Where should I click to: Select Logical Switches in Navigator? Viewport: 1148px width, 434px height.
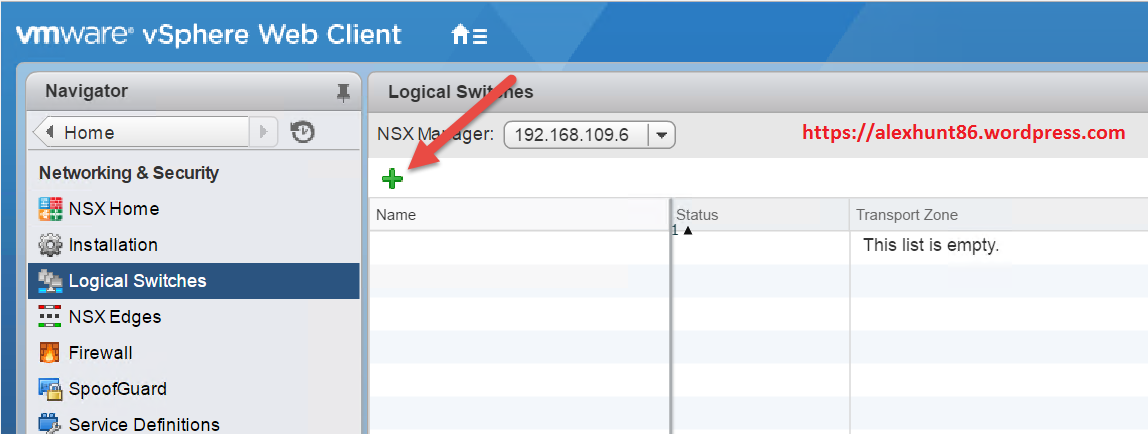pos(194,281)
